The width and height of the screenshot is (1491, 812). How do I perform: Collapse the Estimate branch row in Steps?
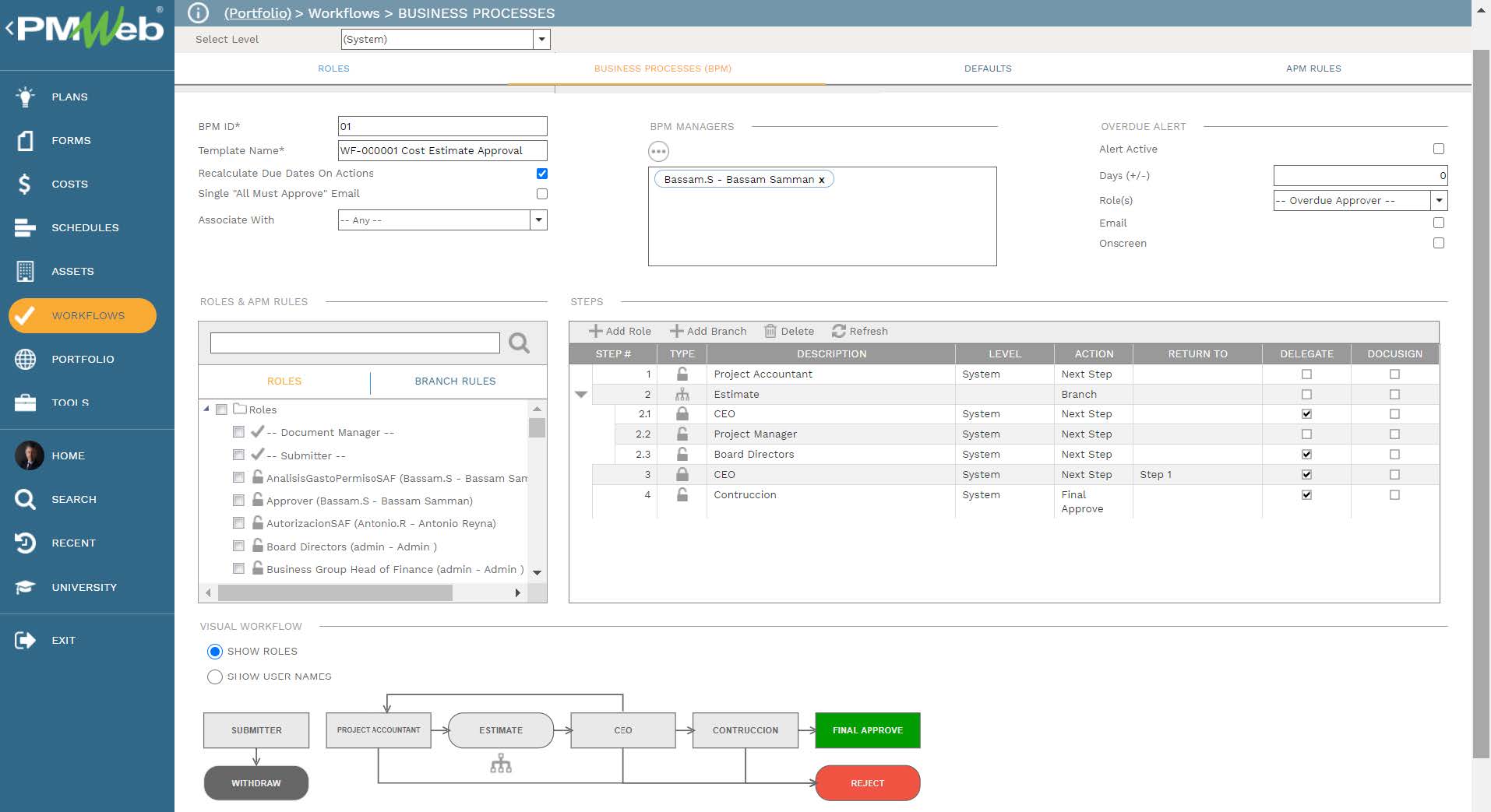tap(581, 394)
